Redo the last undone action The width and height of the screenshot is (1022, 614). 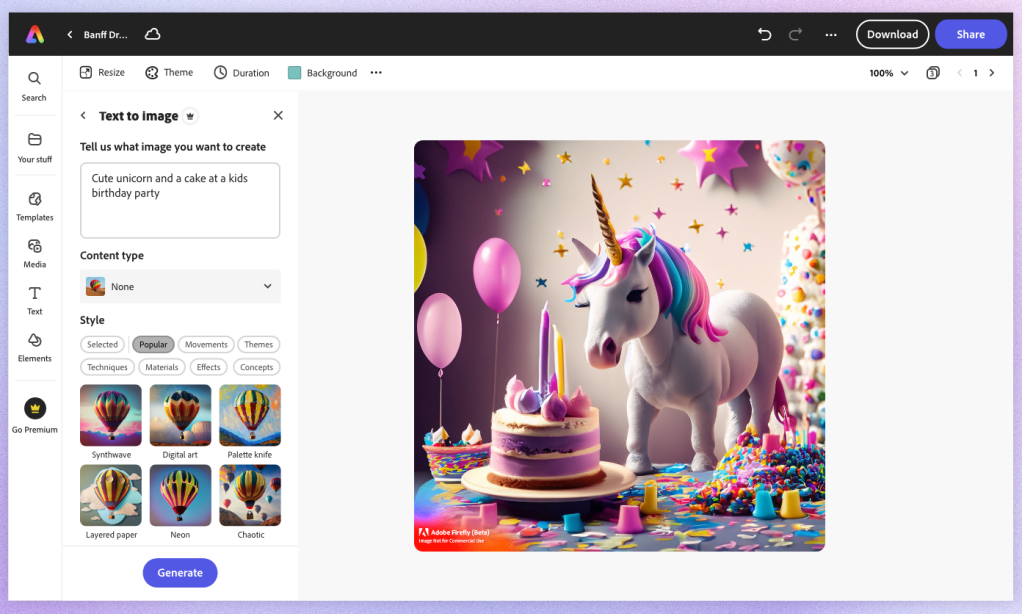click(x=795, y=34)
